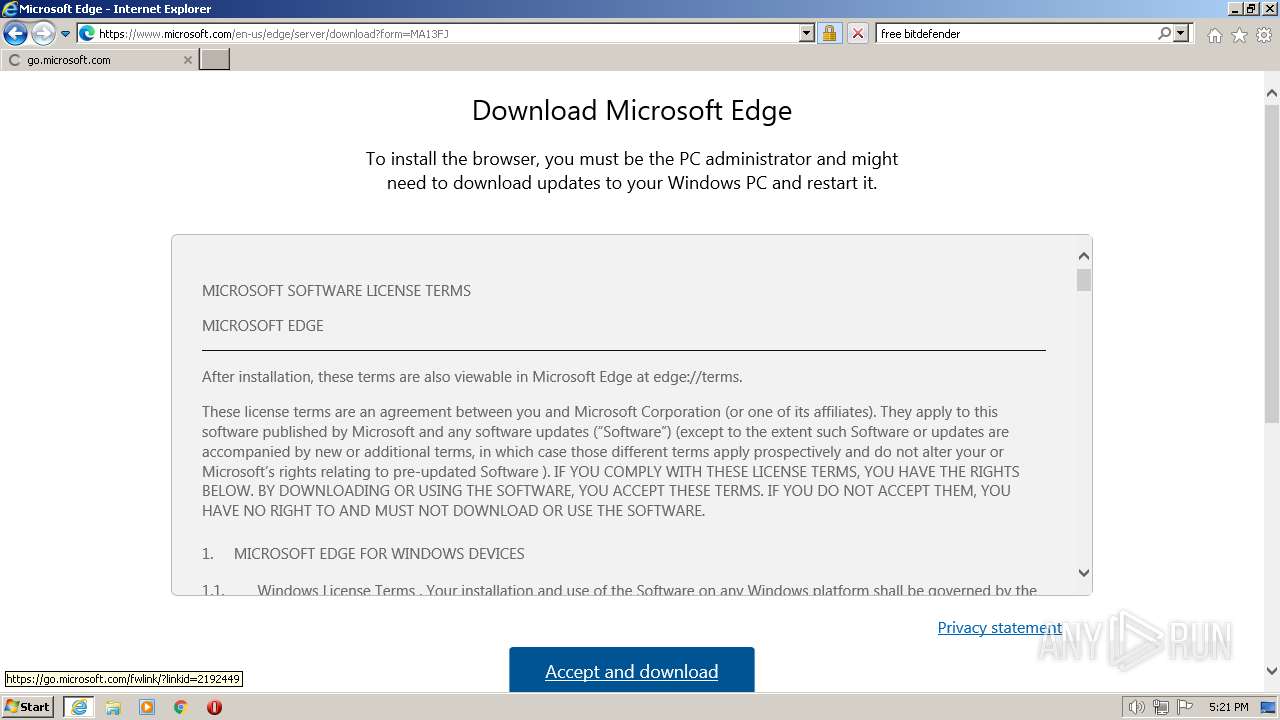Expand the address bar autocomplete dropdown

tap(807, 33)
